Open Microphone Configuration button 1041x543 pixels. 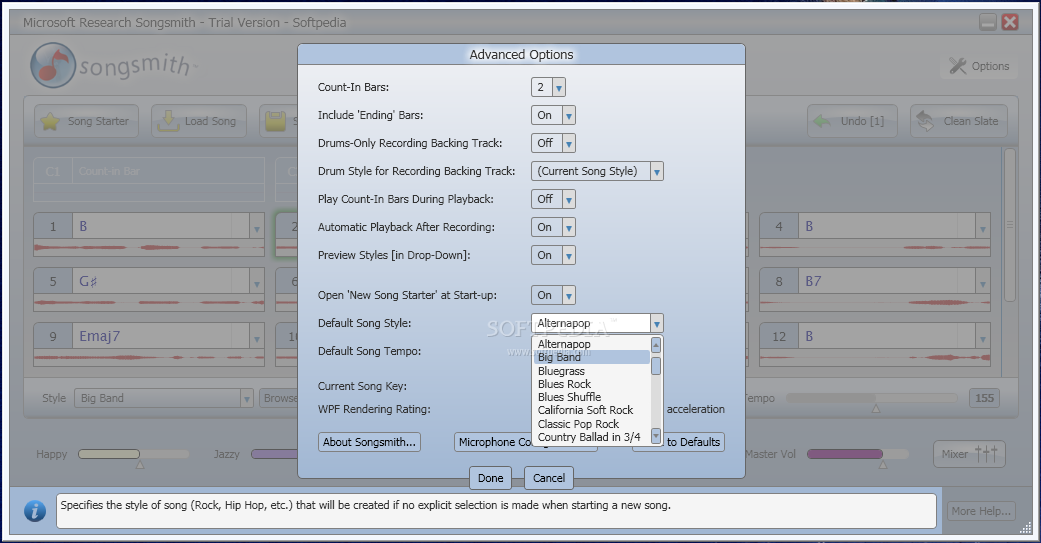[x=494, y=442]
